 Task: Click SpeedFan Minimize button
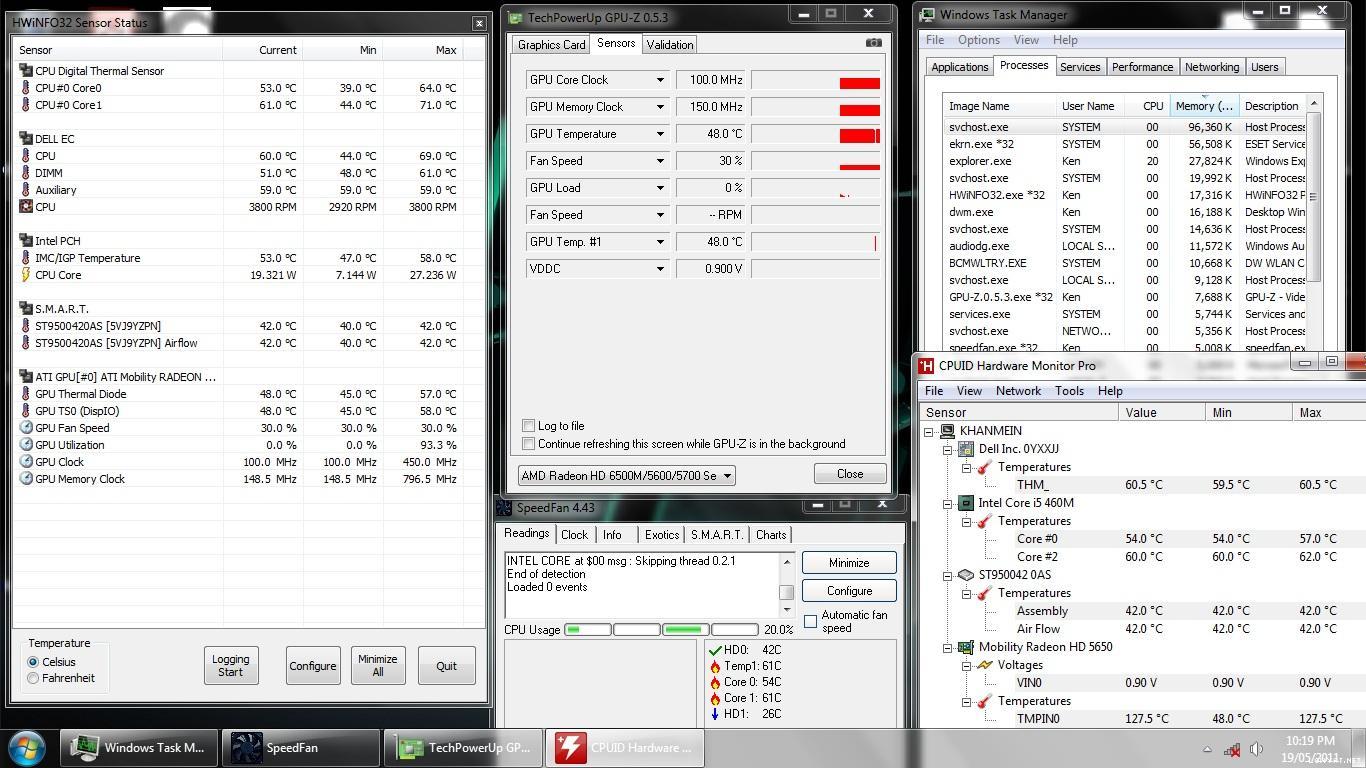tap(849, 563)
